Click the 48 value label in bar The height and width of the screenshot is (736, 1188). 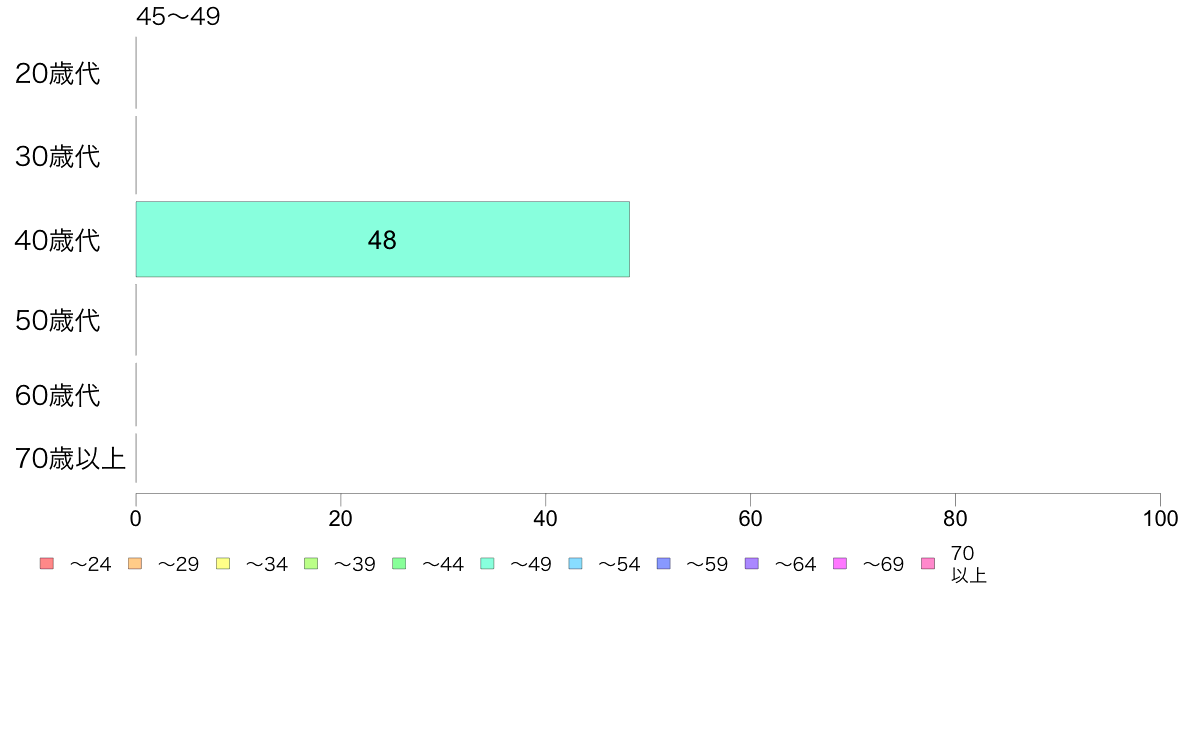382,240
